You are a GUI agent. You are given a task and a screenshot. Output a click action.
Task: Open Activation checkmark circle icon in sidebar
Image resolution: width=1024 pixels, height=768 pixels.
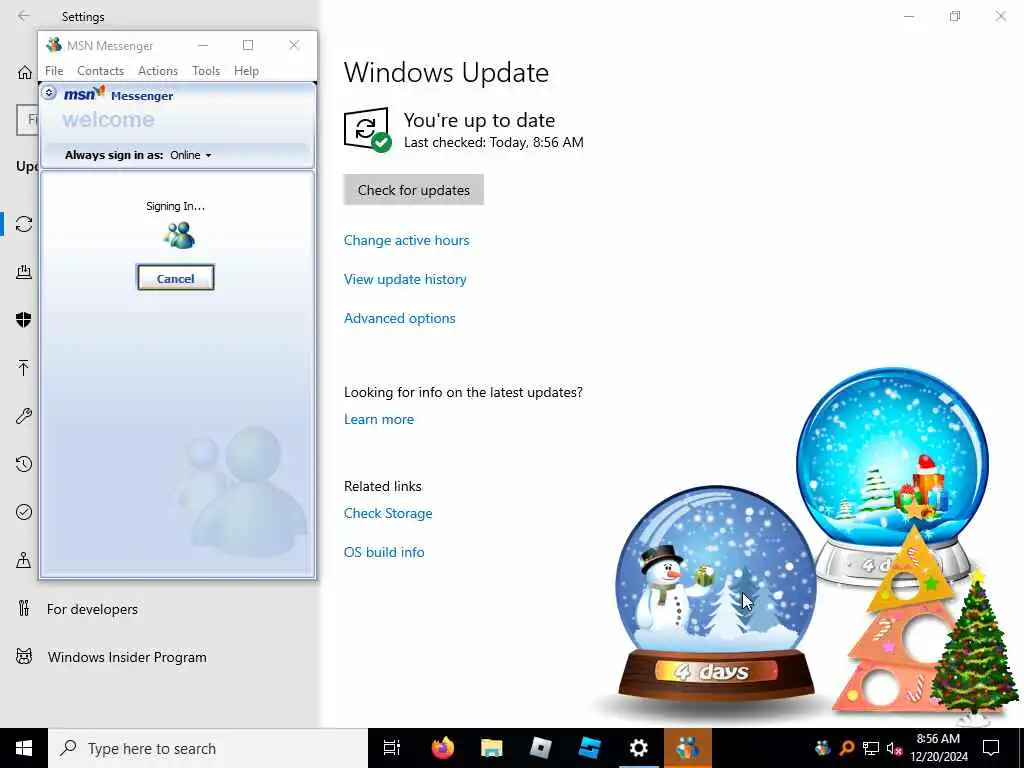coord(24,512)
